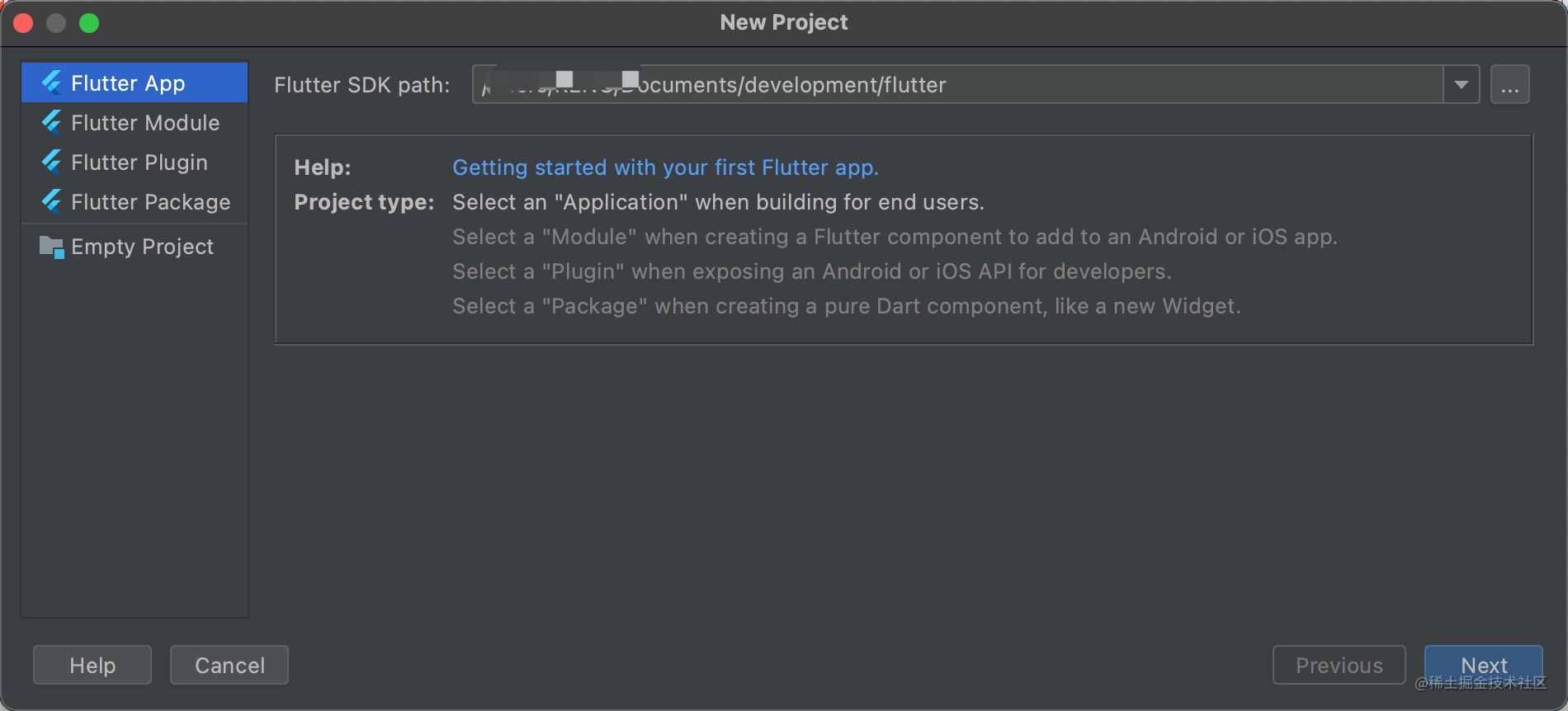Open the "Getting started with your first Flutter app" link
The image size is (1568, 711).
pos(665,167)
